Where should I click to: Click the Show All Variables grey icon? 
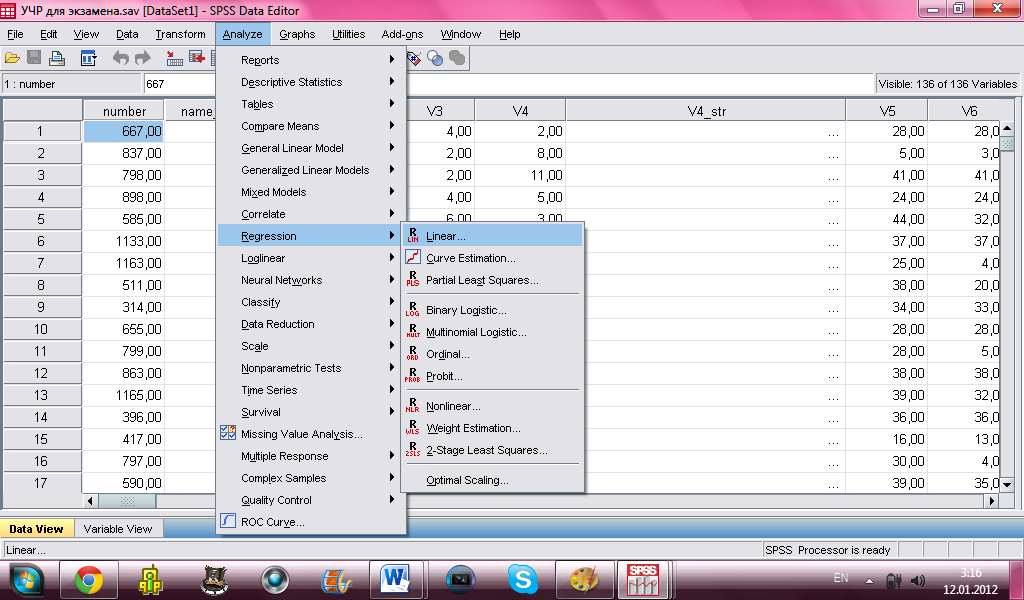click(x=457, y=59)
